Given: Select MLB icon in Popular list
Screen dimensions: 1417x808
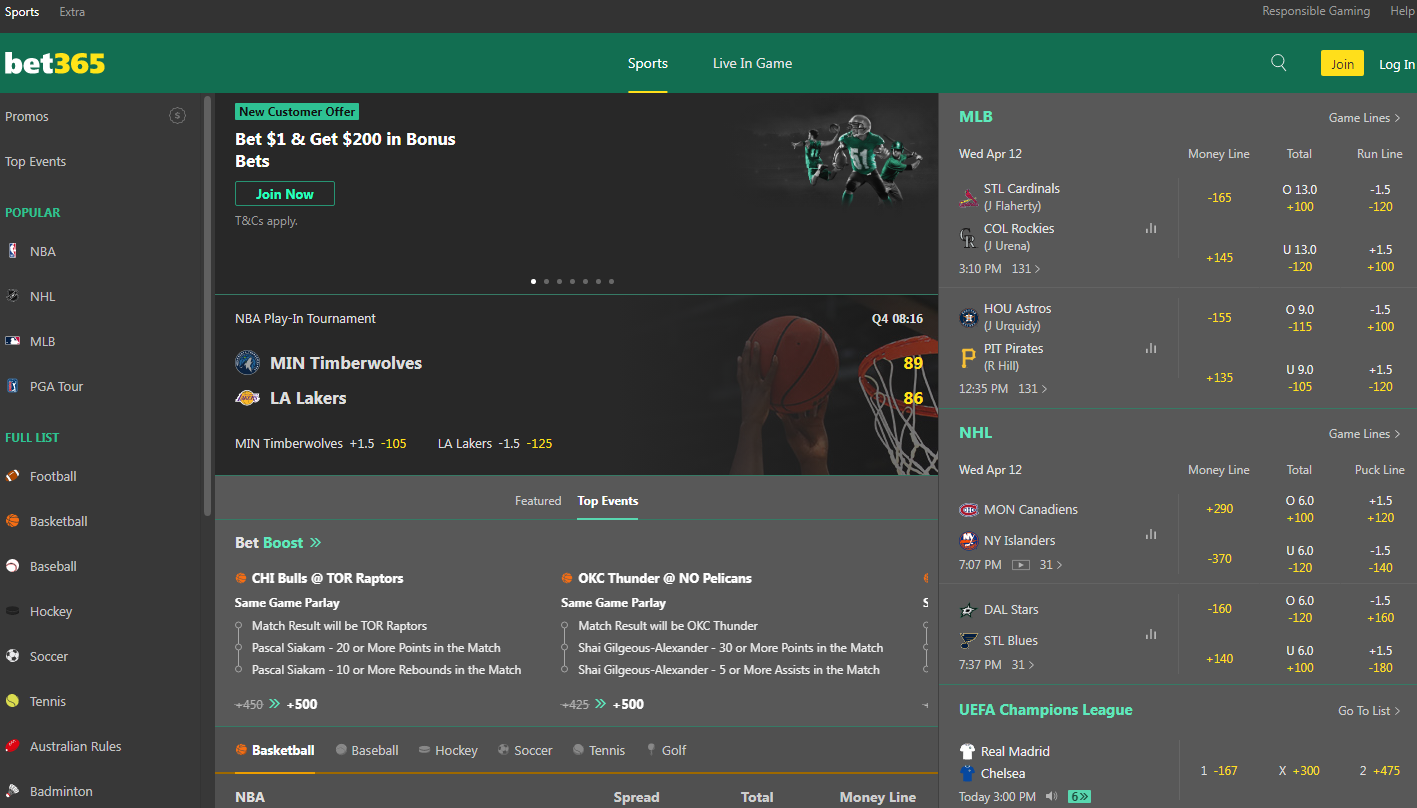Looking at the screenshot, I should coord(12,341).
